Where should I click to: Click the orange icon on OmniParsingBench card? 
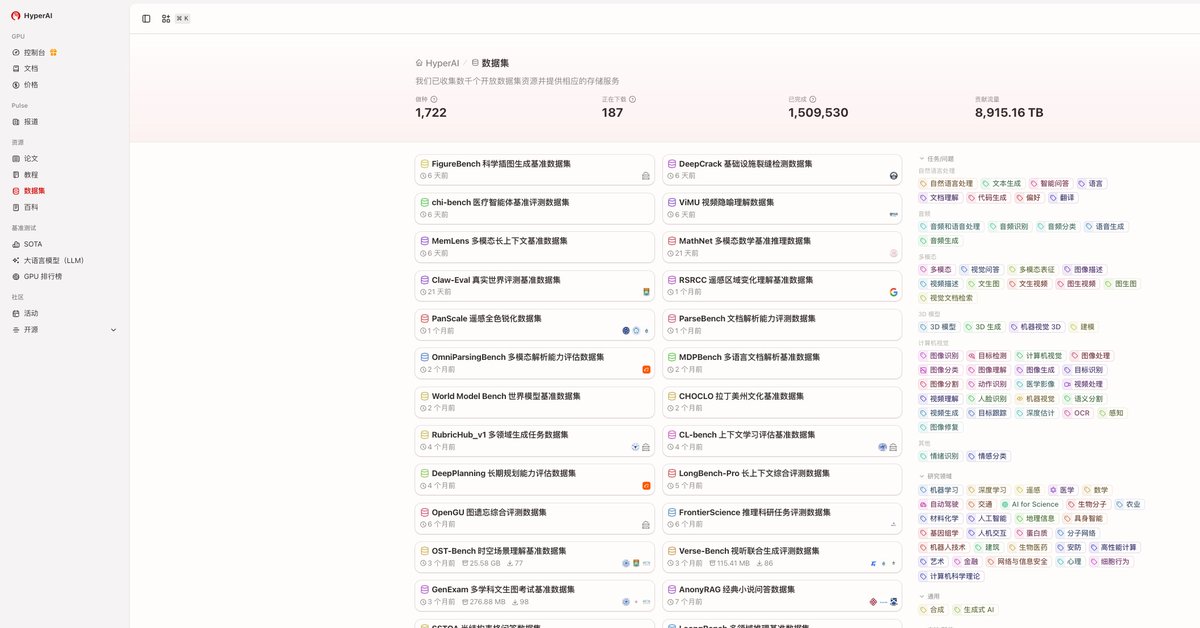coord(646,370)
